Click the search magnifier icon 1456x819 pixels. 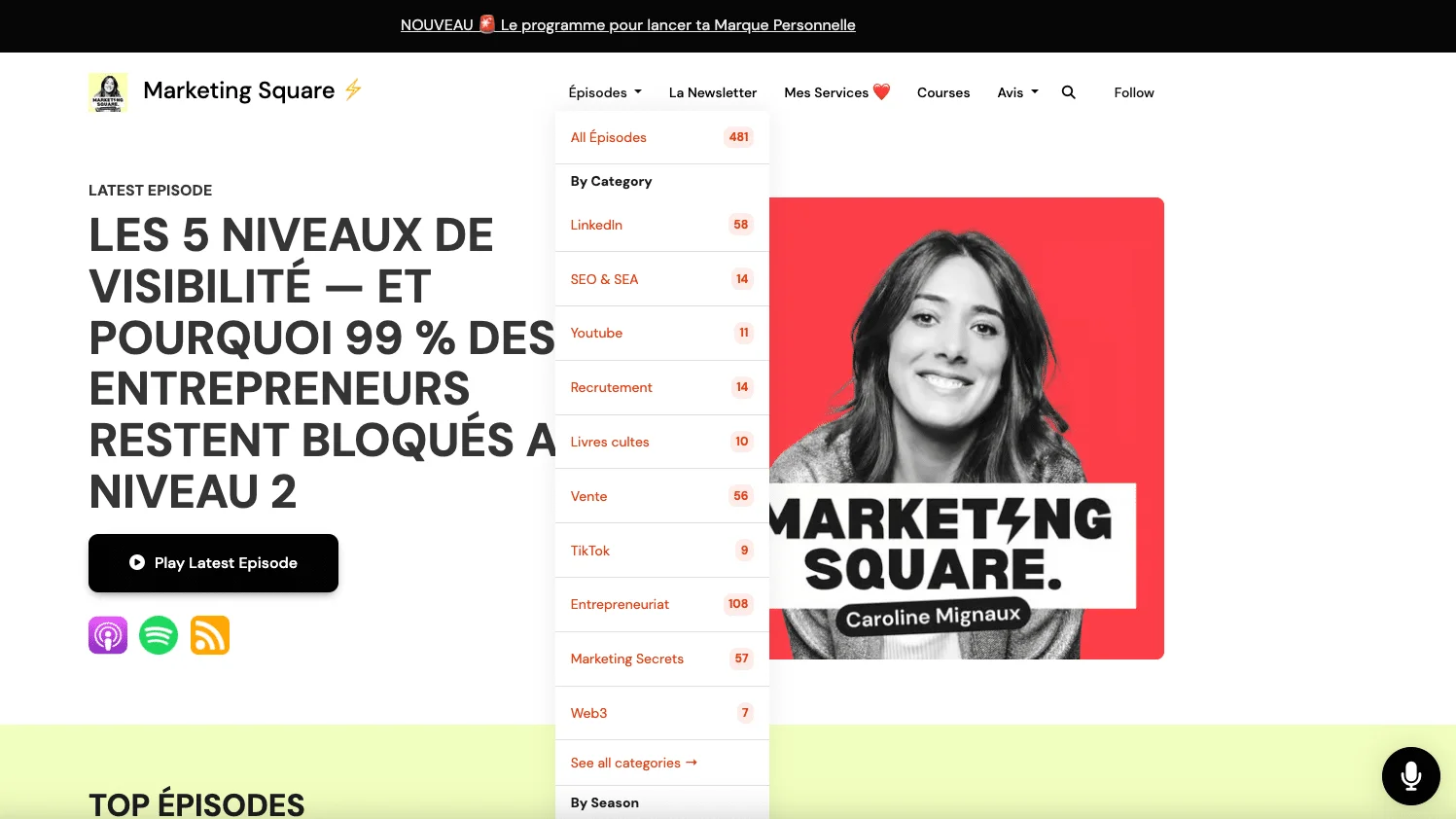[1068, 92]
